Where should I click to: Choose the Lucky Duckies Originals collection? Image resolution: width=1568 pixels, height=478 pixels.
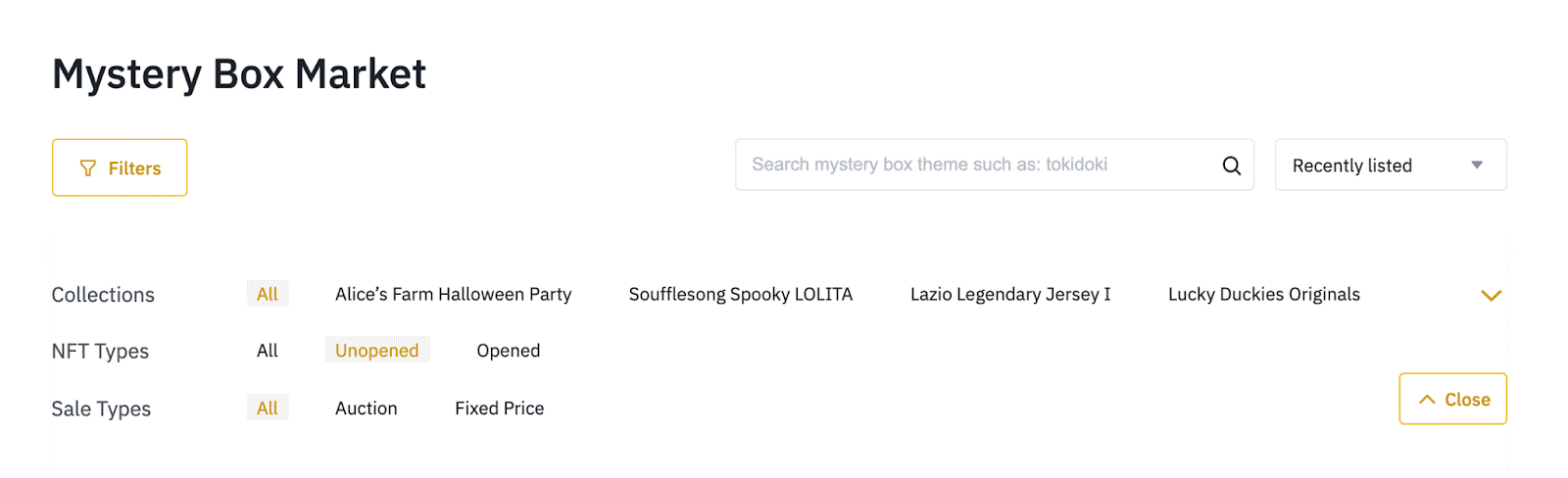coord(1263,294)
